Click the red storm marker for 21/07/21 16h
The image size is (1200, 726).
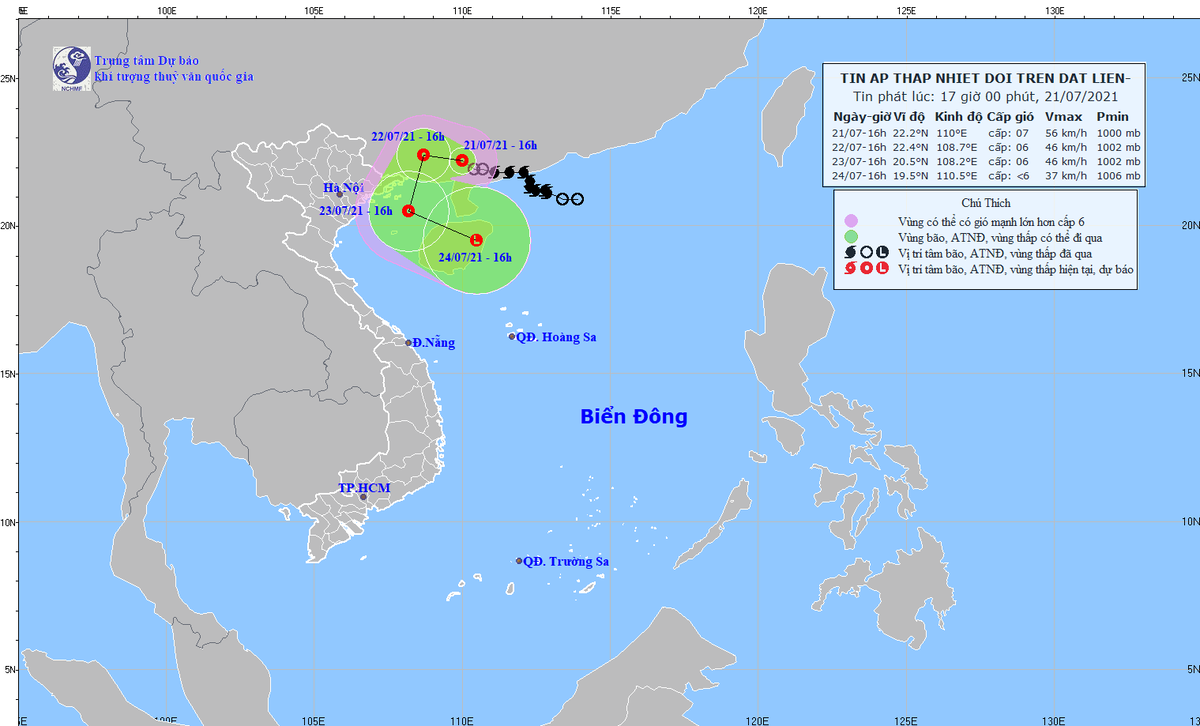462,160
